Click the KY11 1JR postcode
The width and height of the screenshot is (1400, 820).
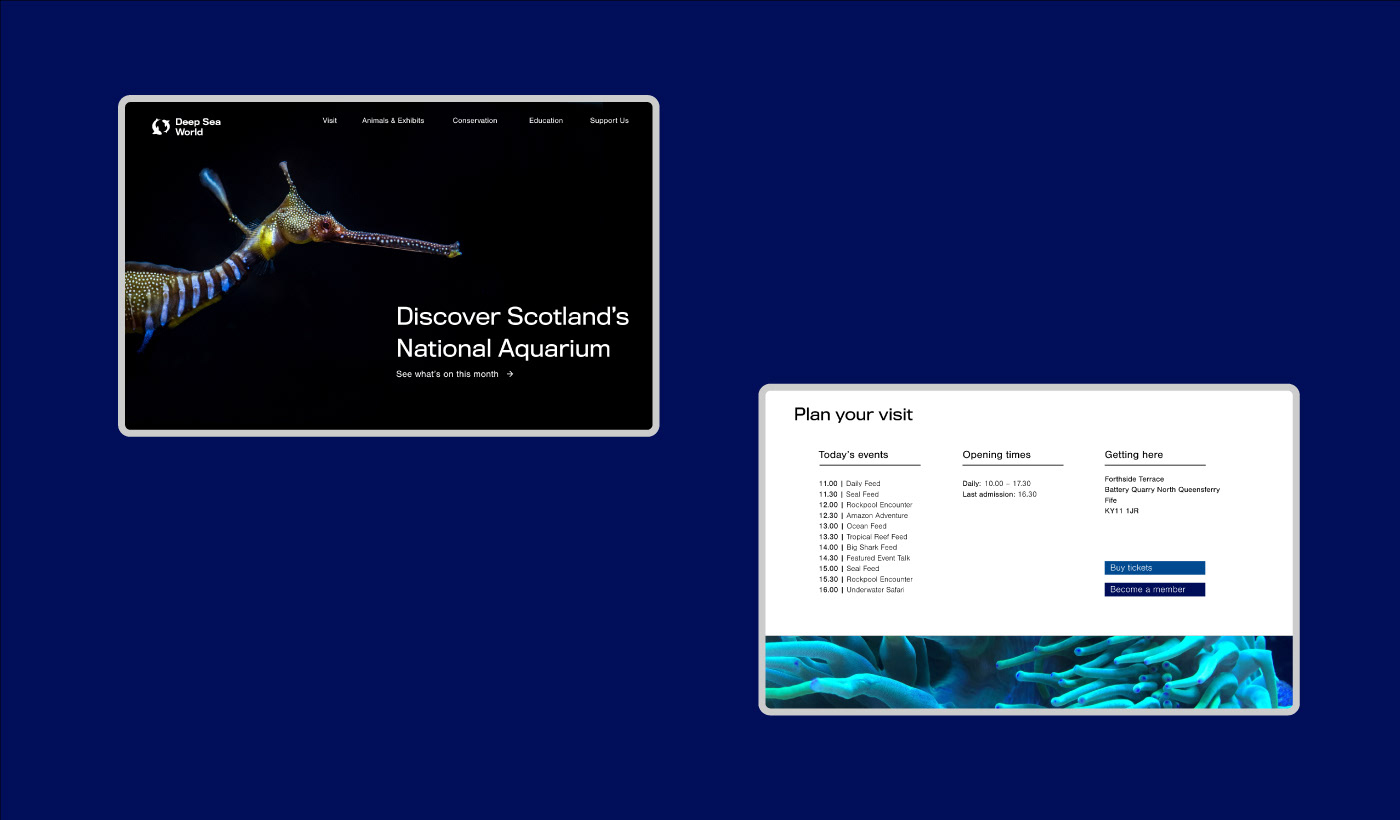(1121, 511)
